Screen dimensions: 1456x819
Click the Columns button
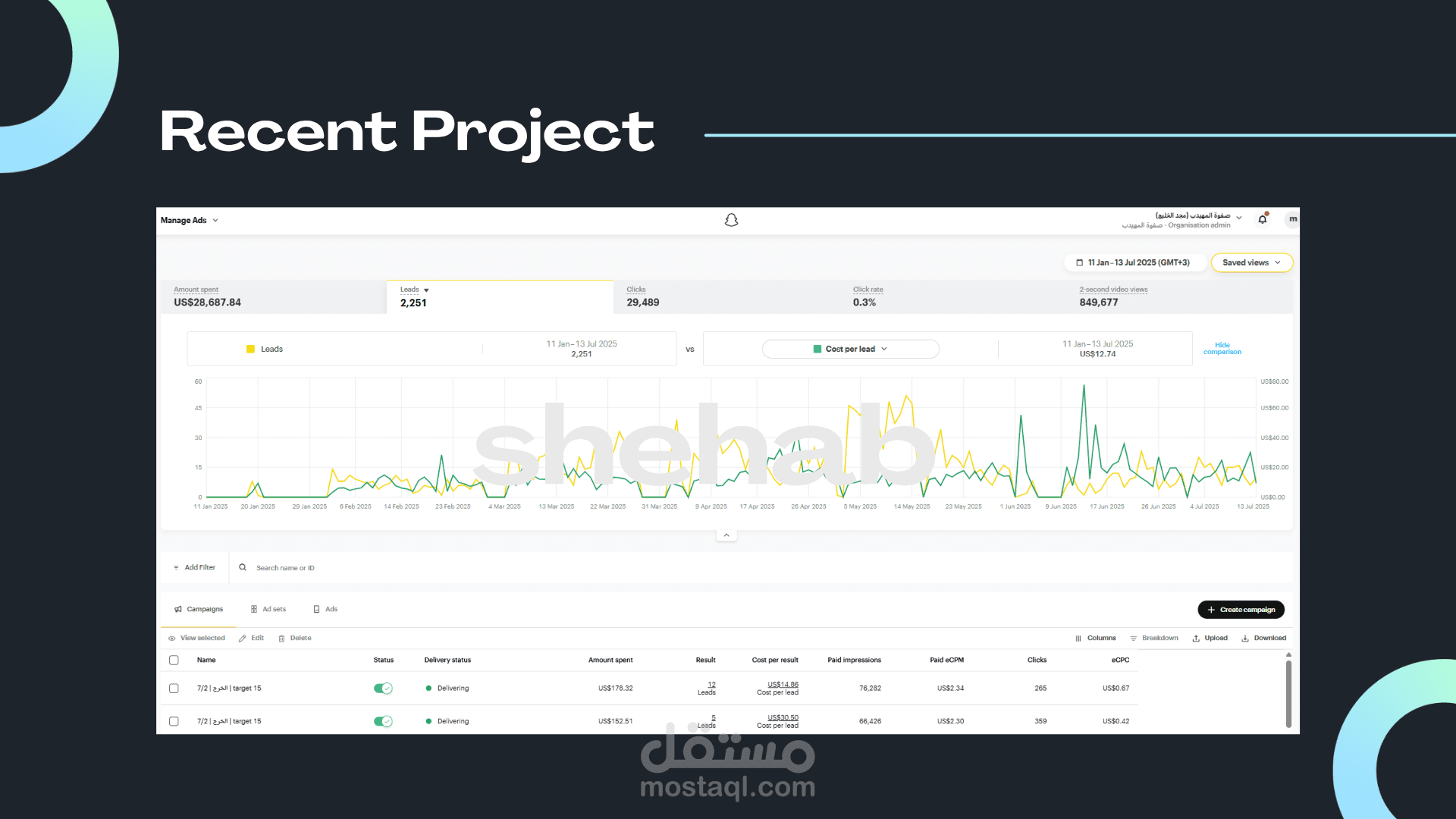(x=1095, y=639)
